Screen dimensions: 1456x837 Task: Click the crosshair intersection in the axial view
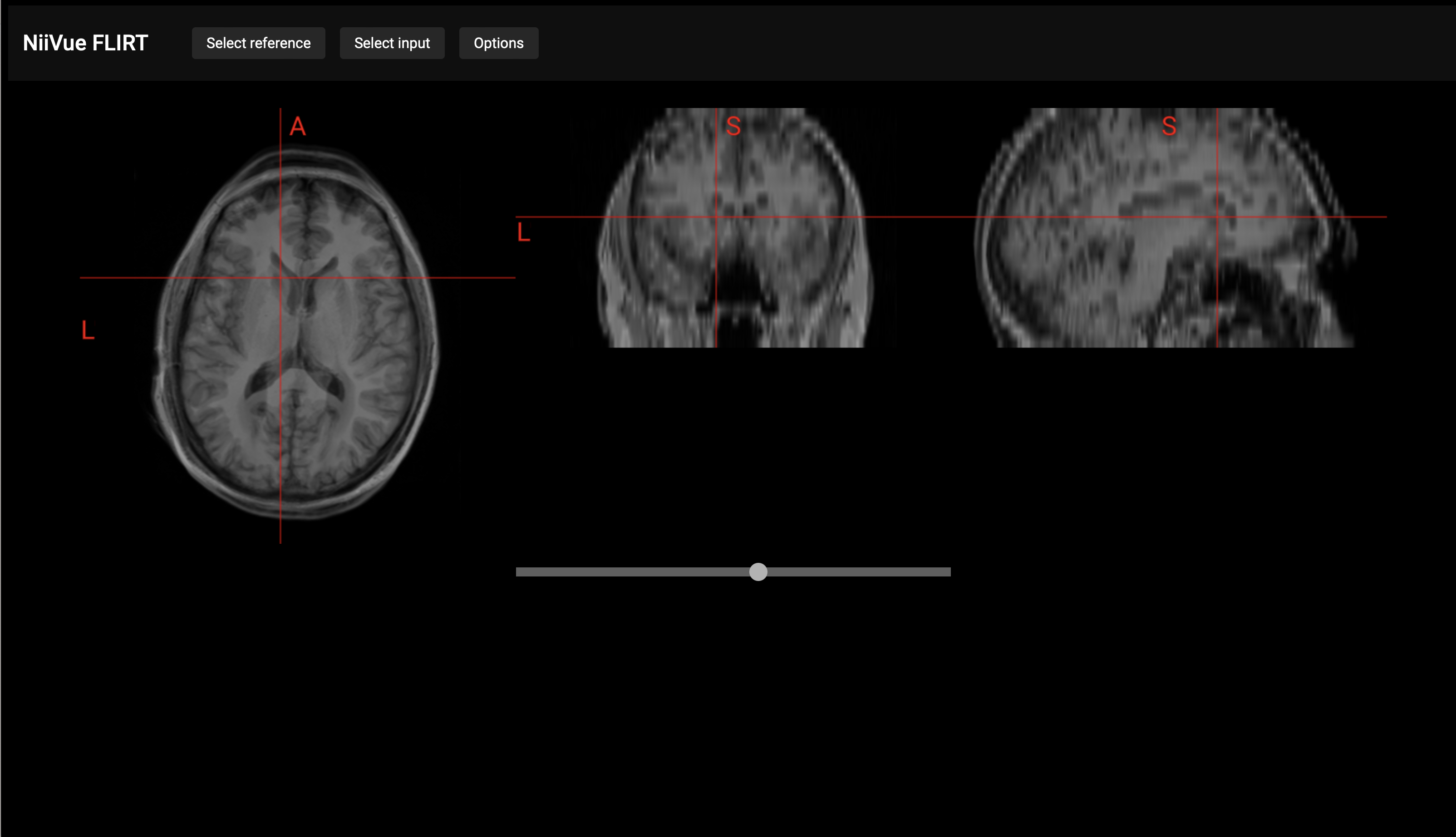(x=280, y=278)
